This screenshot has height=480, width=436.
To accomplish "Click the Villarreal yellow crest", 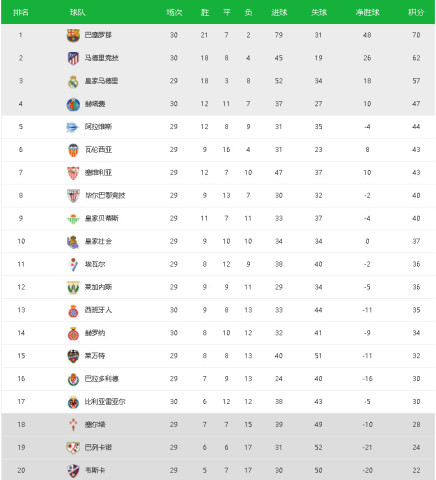I will click(x=73, y=402).
